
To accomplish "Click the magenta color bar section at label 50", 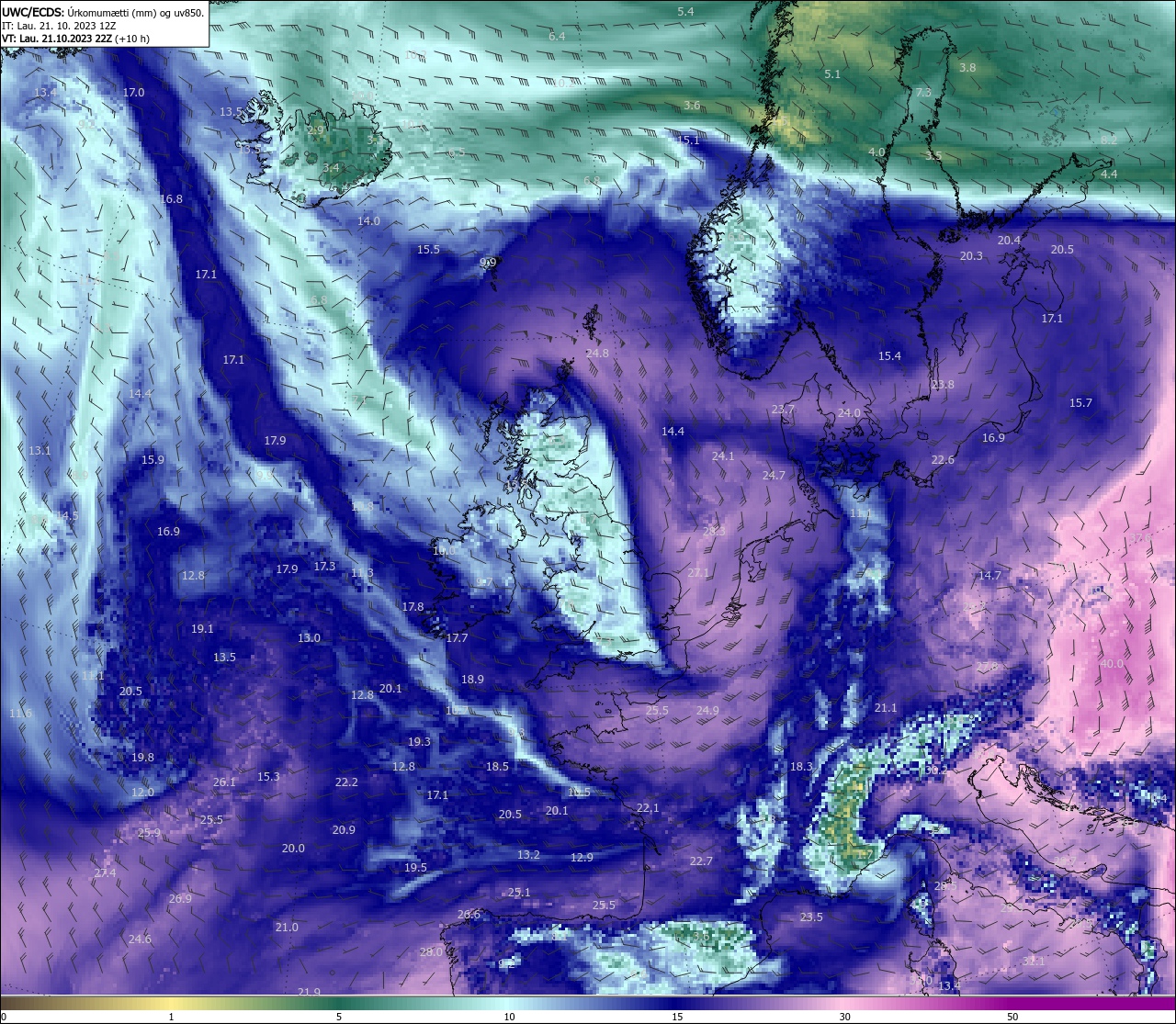I will (1012, 1003).
